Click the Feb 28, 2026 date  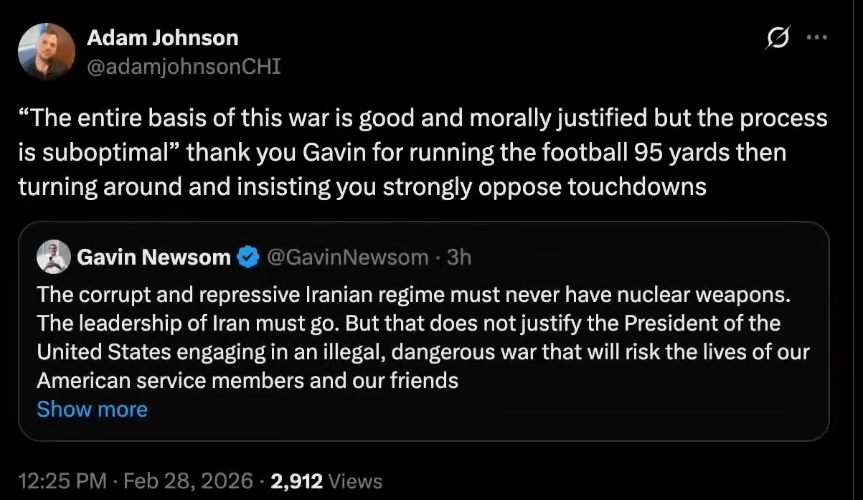coord(189,481)
